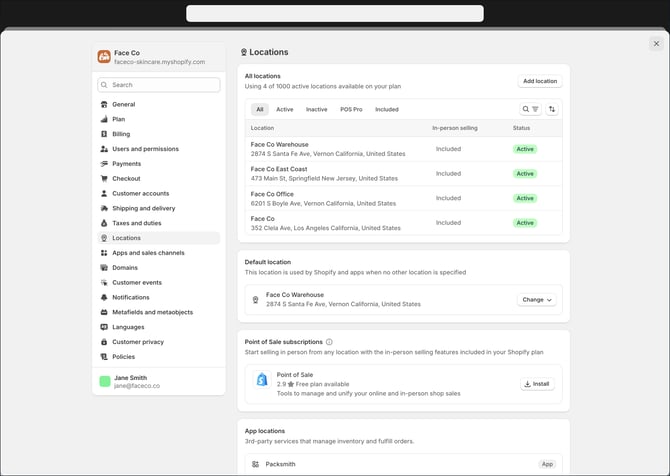Image resolution: width=670 pixels, height=476 pixels.
Task: Click the sort locations icon
Action: point(552,109)
